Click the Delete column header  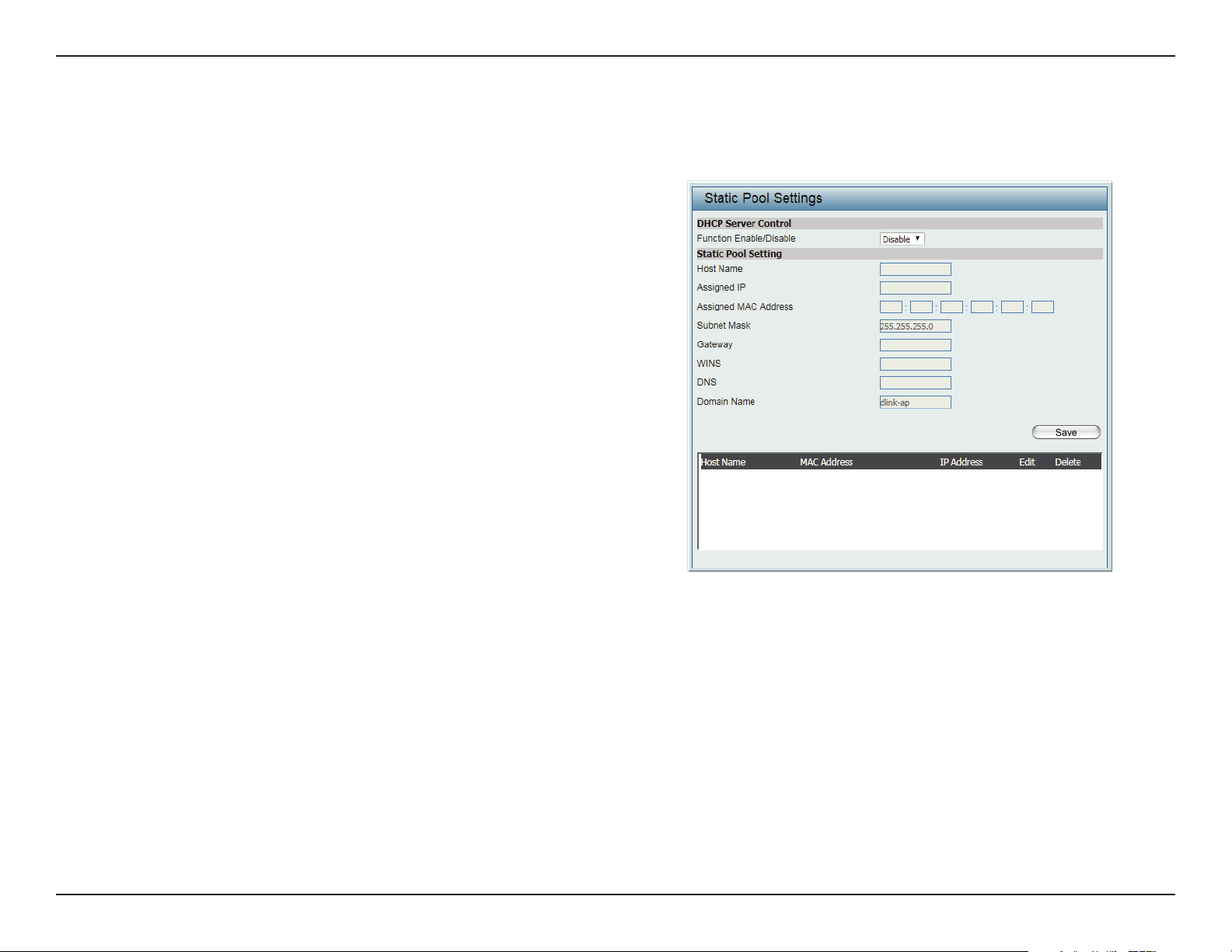point(1067,462)
